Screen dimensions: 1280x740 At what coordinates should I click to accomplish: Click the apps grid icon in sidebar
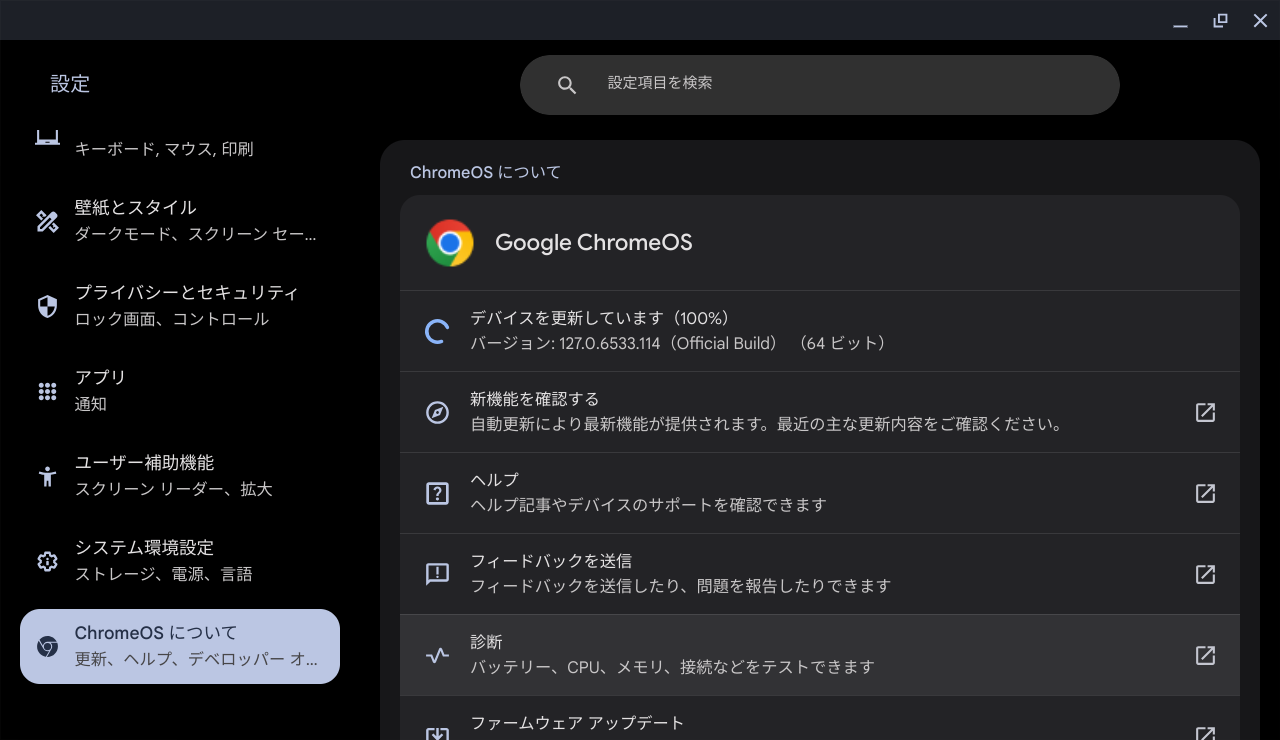click(x=47, y=391)
